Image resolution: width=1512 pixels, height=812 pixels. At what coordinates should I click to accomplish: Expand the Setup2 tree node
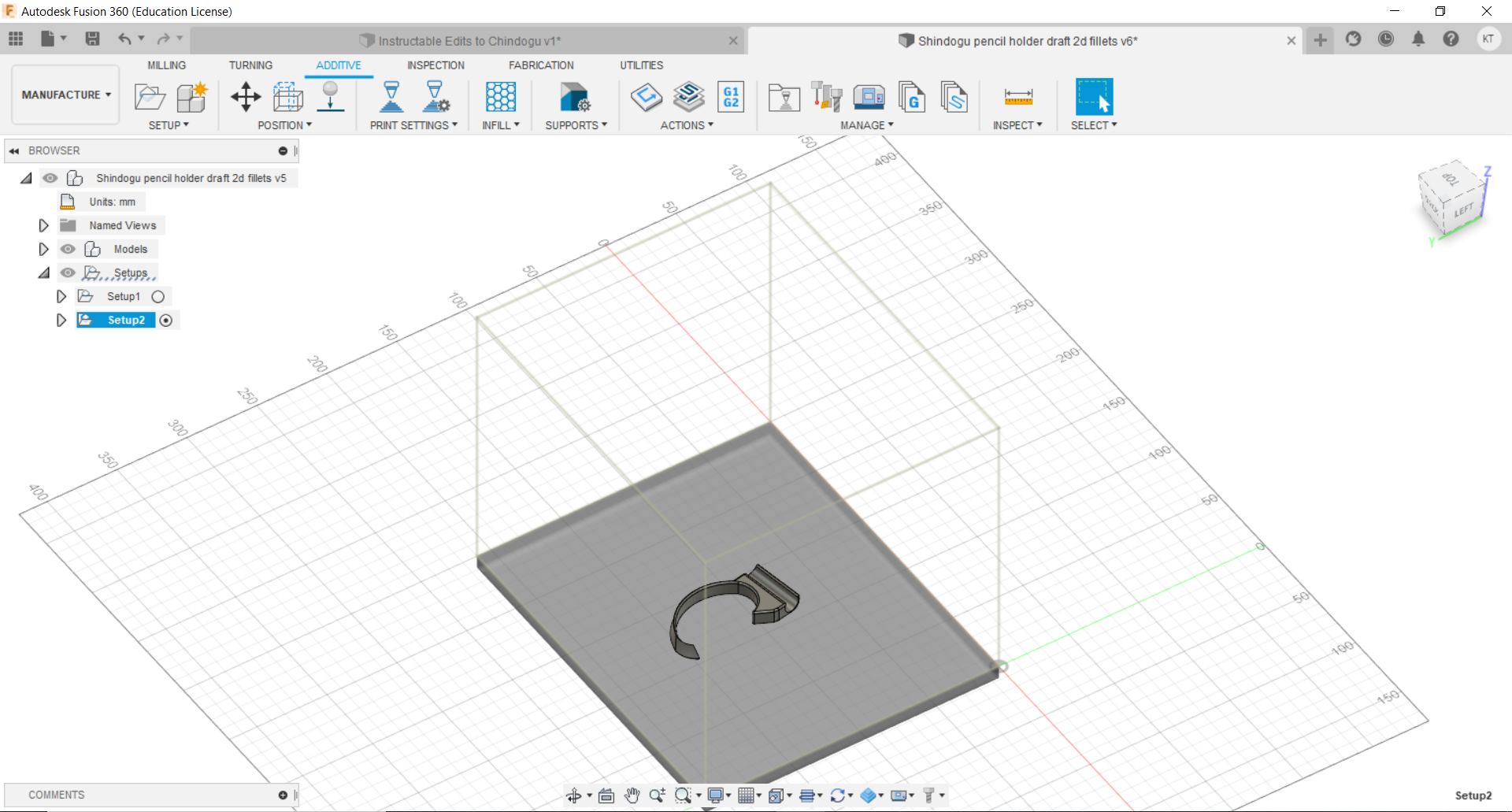[x=61, y=321]
